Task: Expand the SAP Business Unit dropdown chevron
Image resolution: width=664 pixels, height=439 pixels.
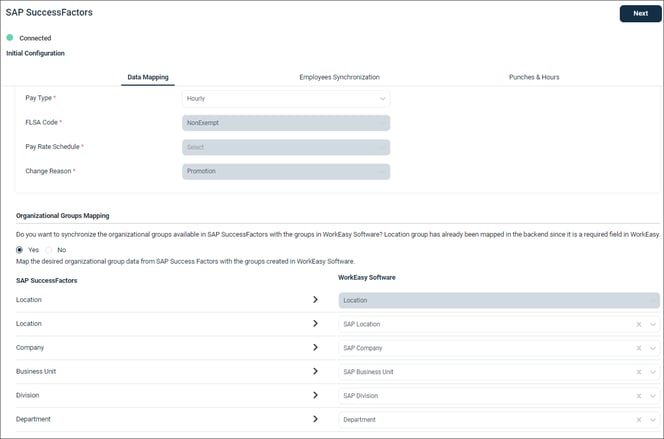Action: (x=653, y=372)
